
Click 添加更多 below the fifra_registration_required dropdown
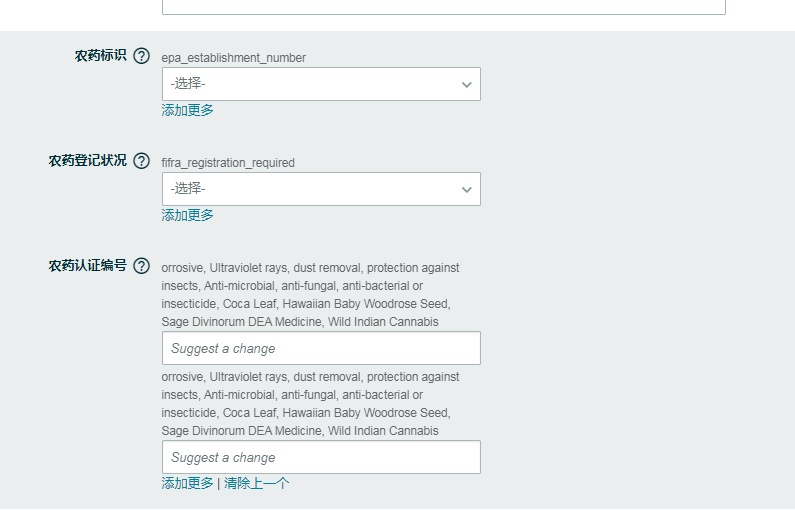coord(187,215)
